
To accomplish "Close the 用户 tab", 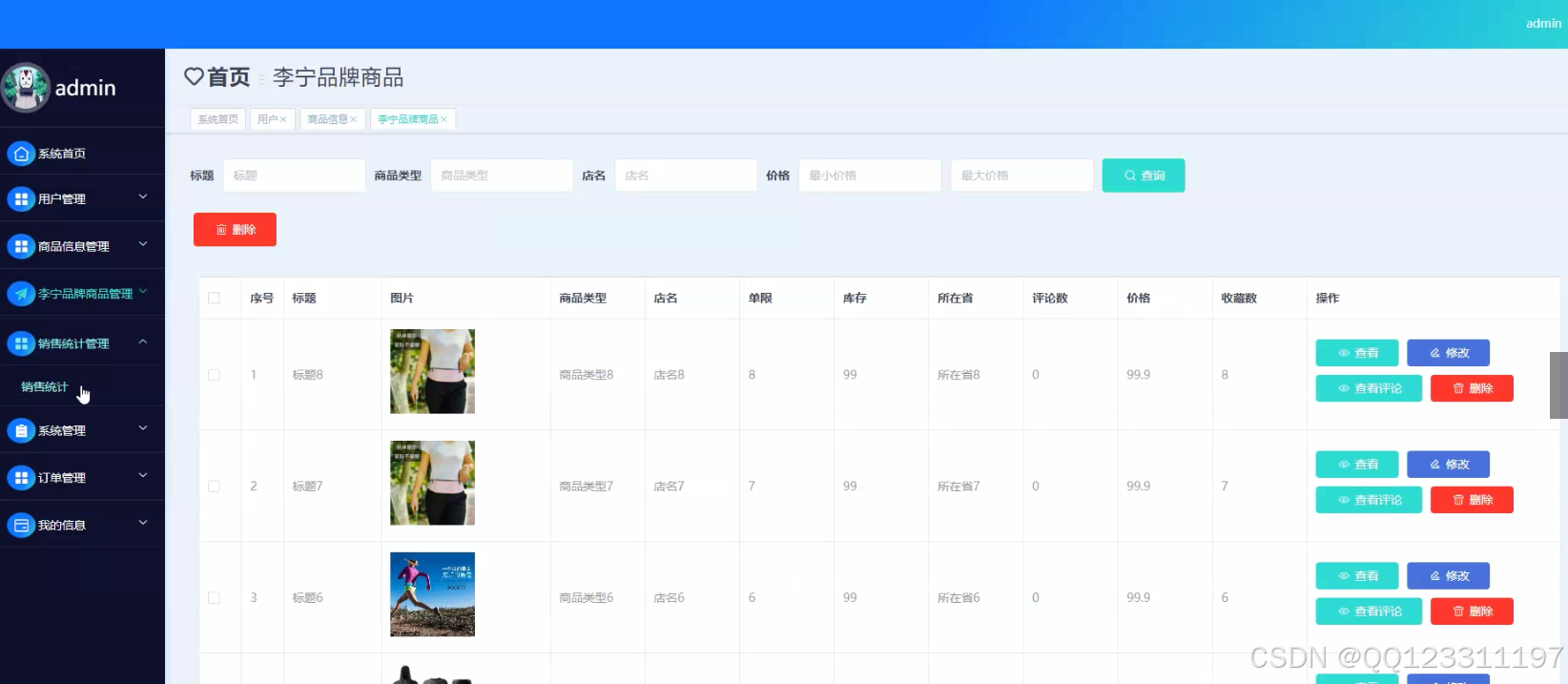I will tap(283, 119).
